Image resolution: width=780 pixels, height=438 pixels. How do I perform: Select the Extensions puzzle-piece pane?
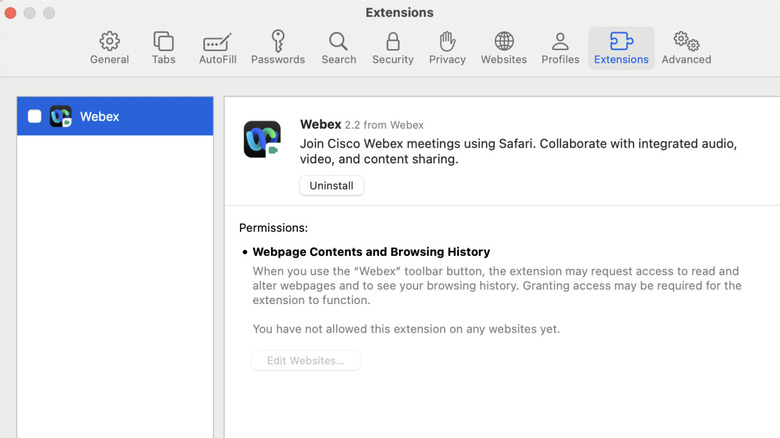pos(621,48)
